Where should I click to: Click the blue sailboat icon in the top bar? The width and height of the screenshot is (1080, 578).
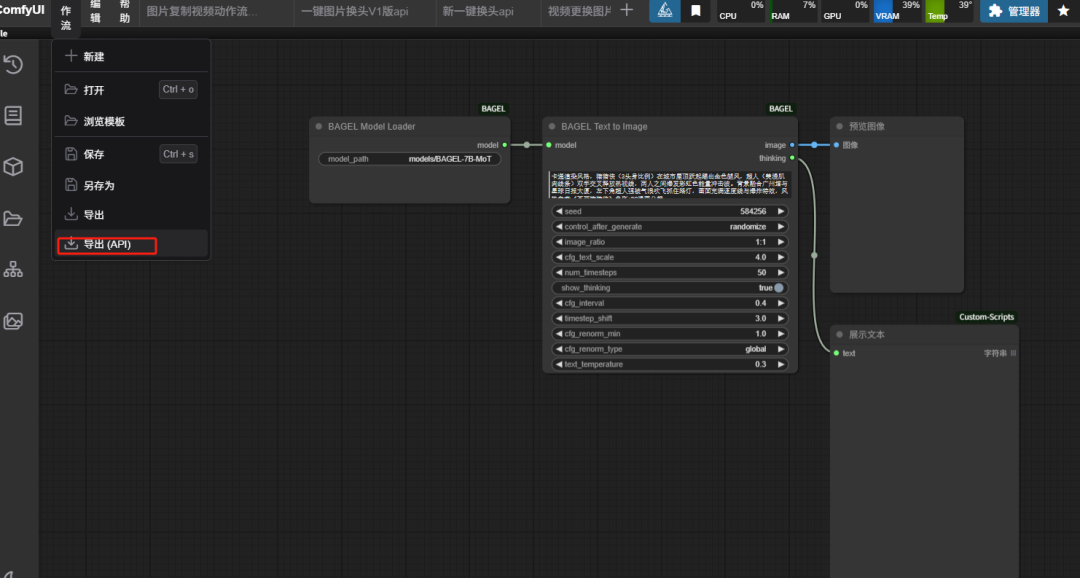pyautogui.click(x=665, y=11)
